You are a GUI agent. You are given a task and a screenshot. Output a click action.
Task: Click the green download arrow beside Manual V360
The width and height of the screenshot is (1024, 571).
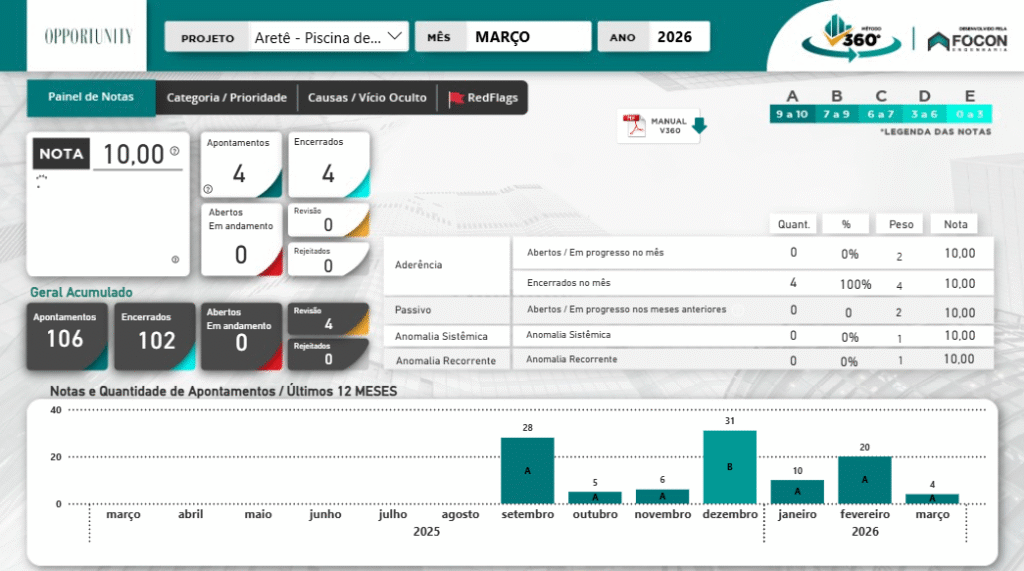click(x=699, y=126)
